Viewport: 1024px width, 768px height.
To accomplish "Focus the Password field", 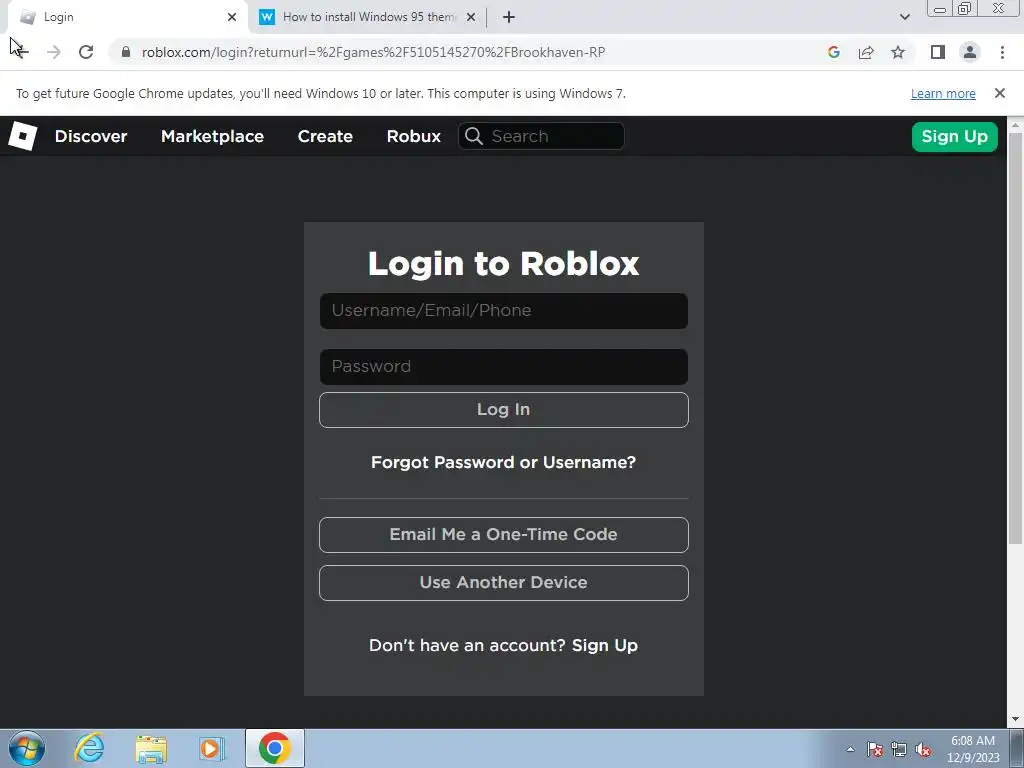I will pyautogui.click(x=504, y=367).
